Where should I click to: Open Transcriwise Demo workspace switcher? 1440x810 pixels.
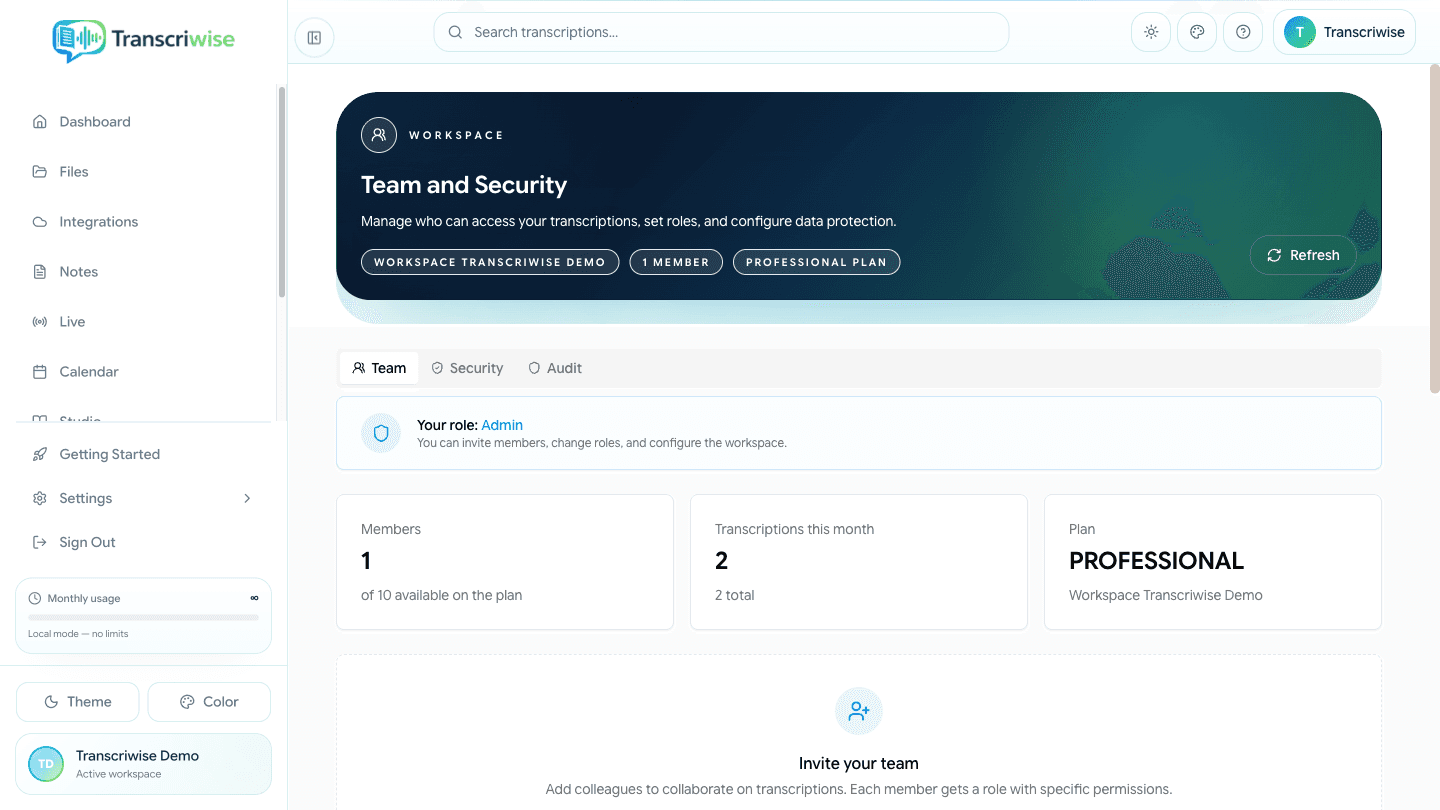(144, 764)
